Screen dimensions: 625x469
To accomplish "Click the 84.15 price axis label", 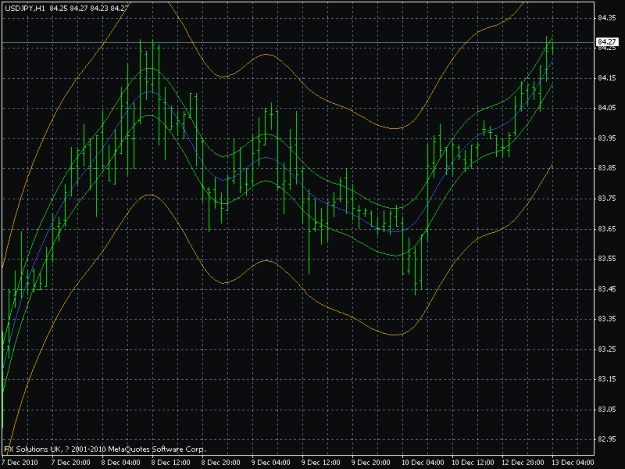I will tap(607, 78).
